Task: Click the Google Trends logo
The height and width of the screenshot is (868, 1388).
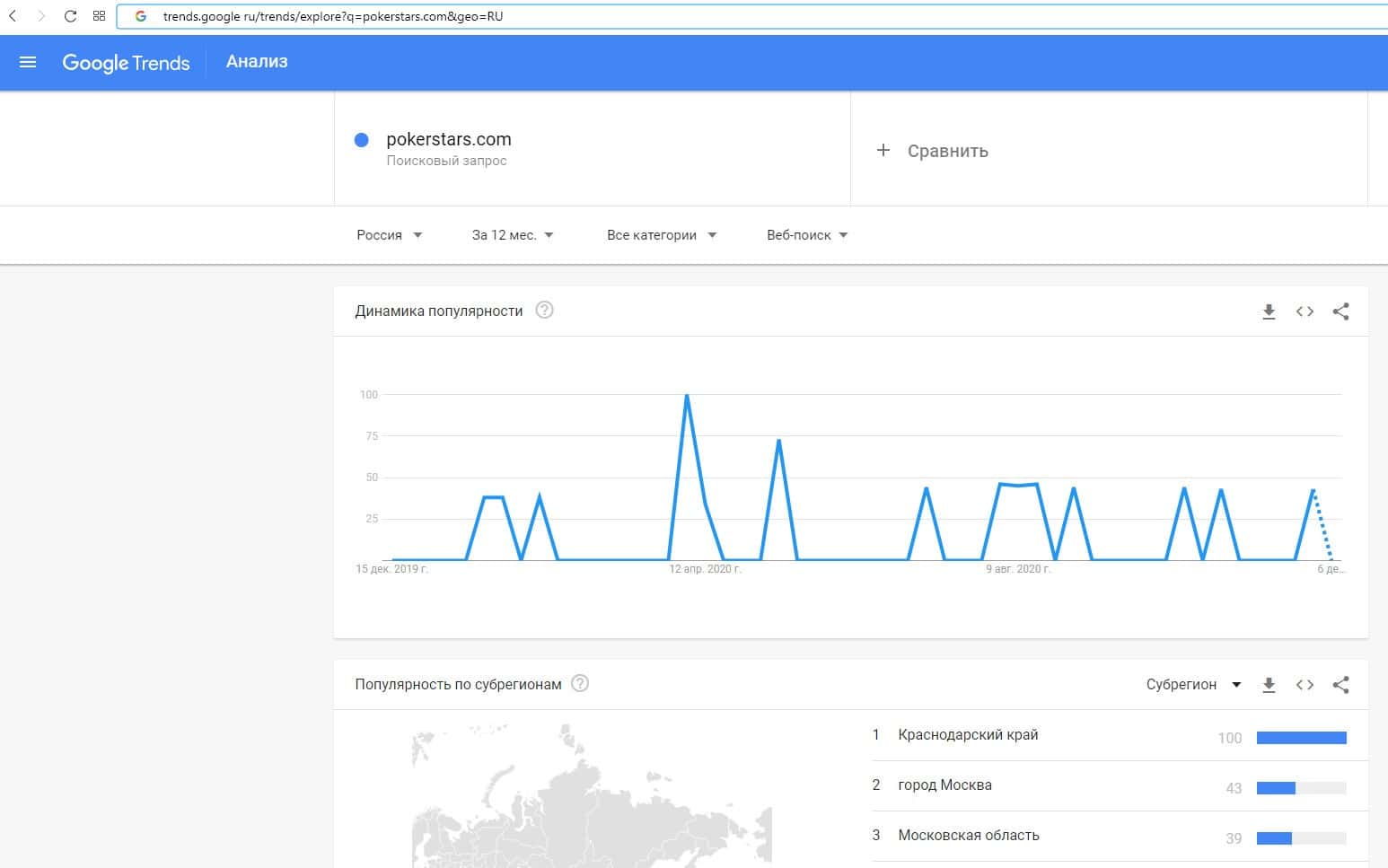Action: pos(126,63)
